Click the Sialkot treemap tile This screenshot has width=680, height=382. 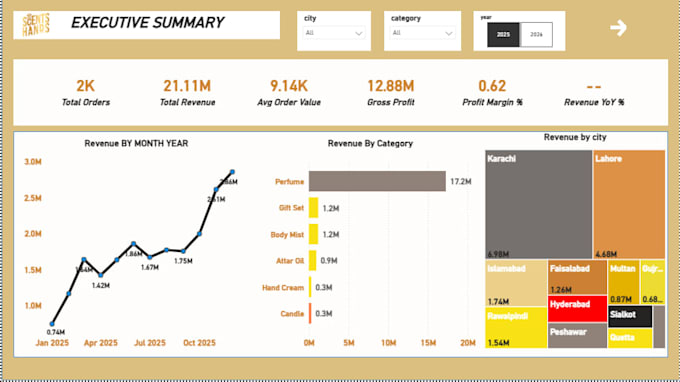coord(630,317)
